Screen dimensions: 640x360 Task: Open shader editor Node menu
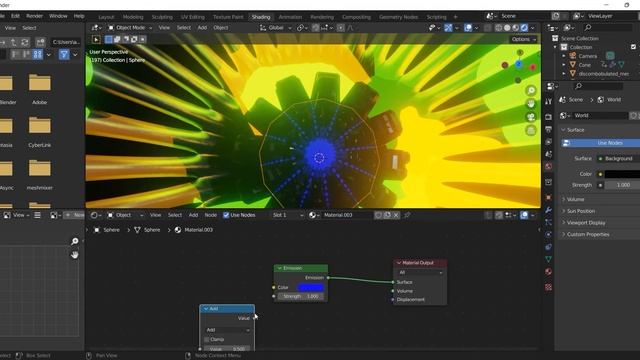[x=211, y=215]
